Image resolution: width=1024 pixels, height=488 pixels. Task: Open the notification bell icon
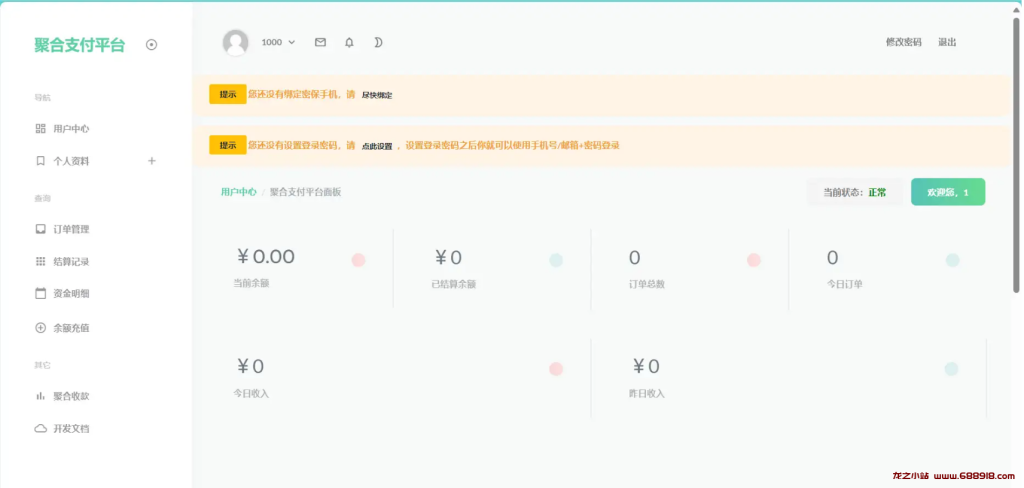[349, 42]
